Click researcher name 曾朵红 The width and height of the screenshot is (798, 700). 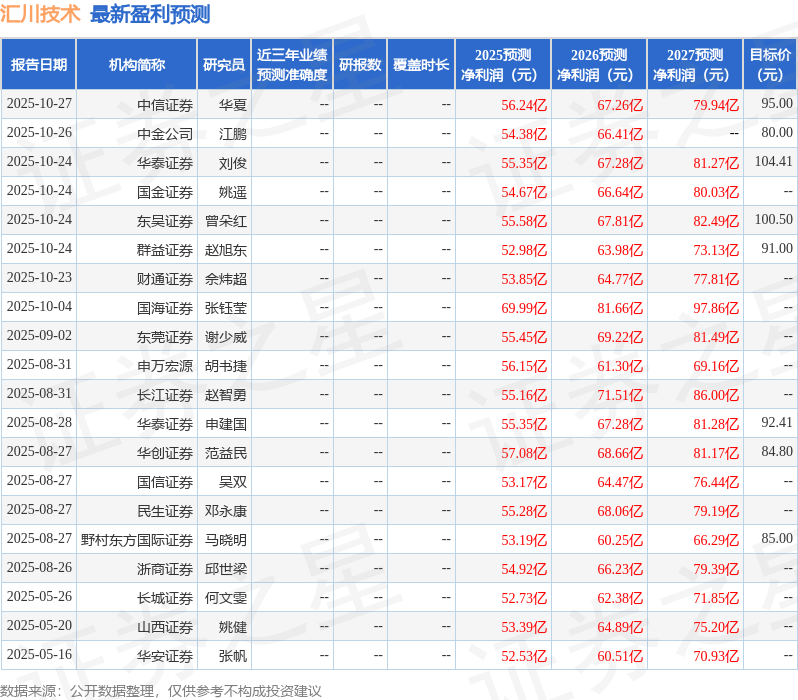coord(226,221)
